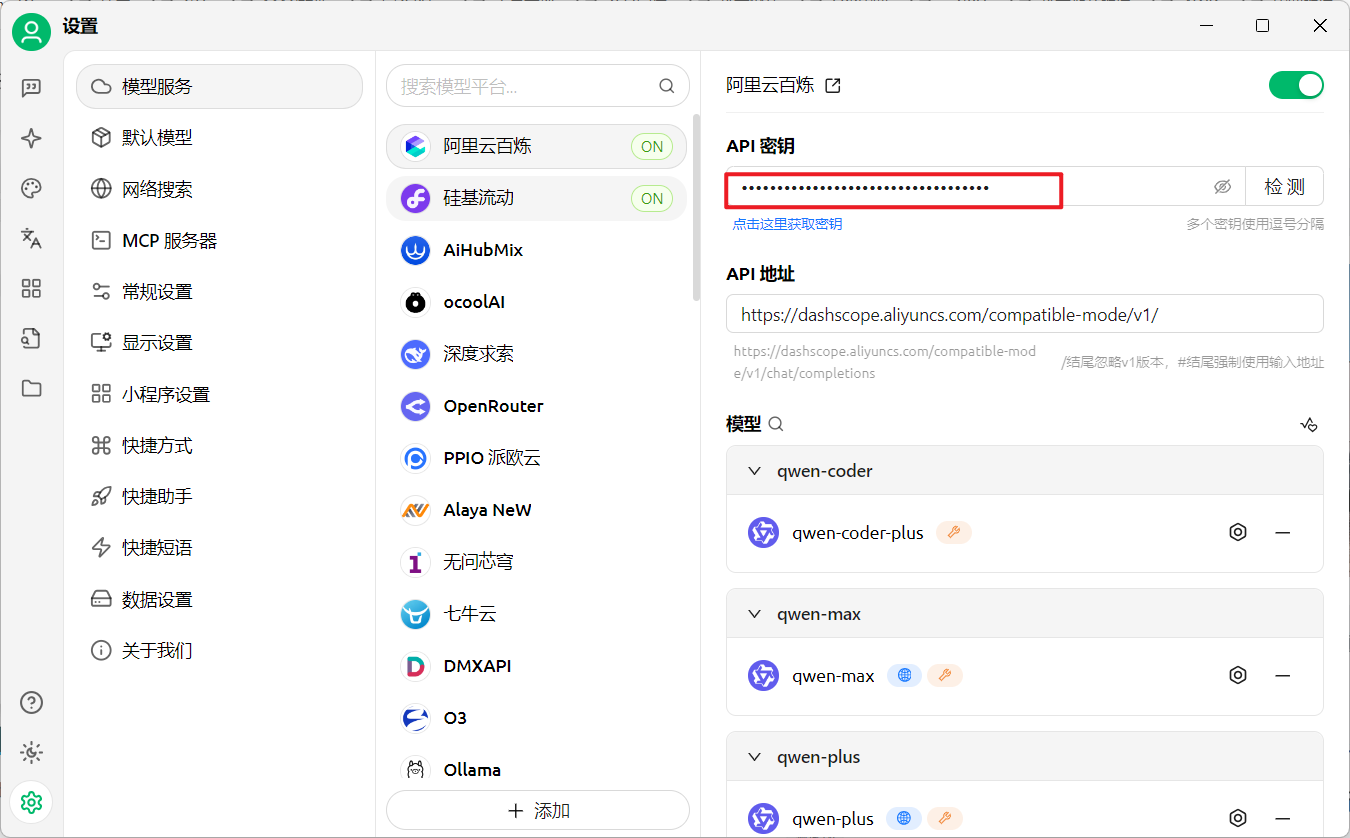Open the agents sparkle icon in sidebar
The image size is (1350, 838).
pos(31,139)
